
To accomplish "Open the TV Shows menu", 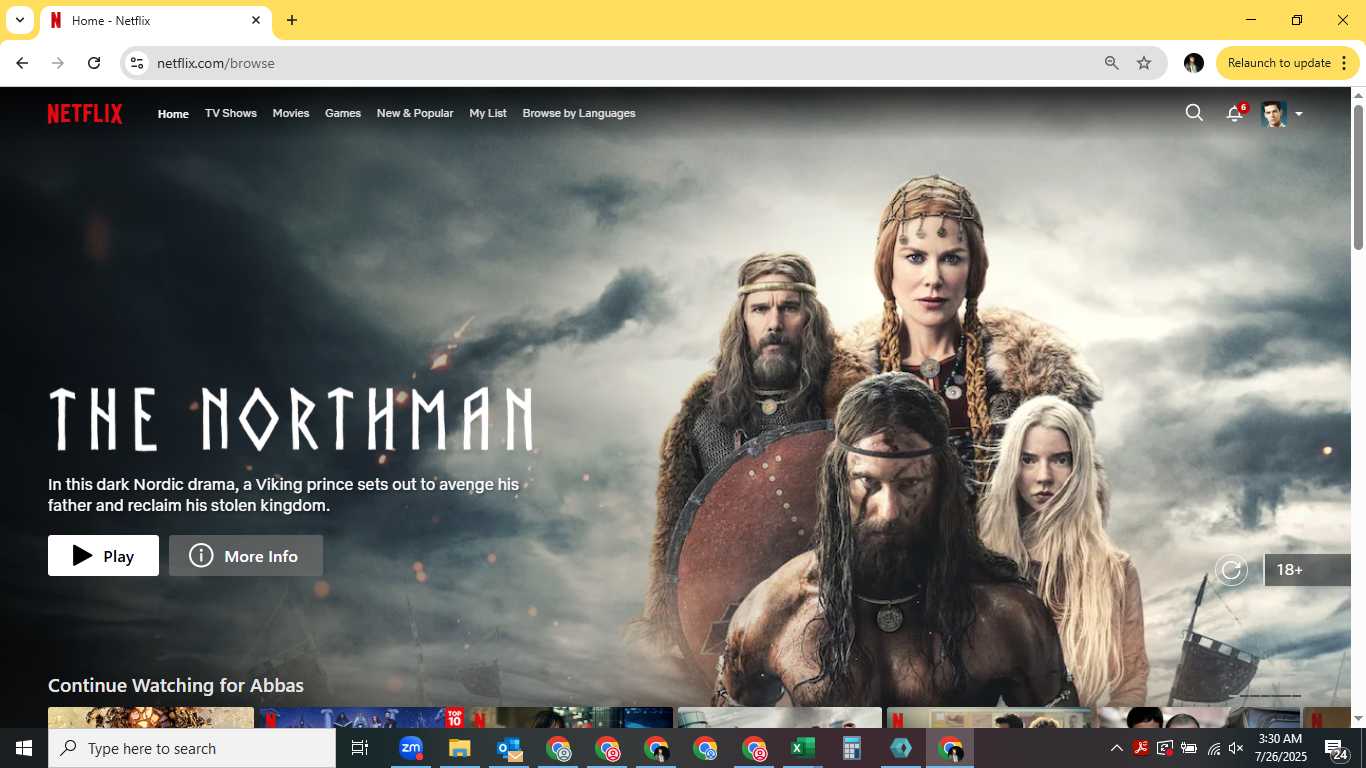I will click(x=231, y=113).
